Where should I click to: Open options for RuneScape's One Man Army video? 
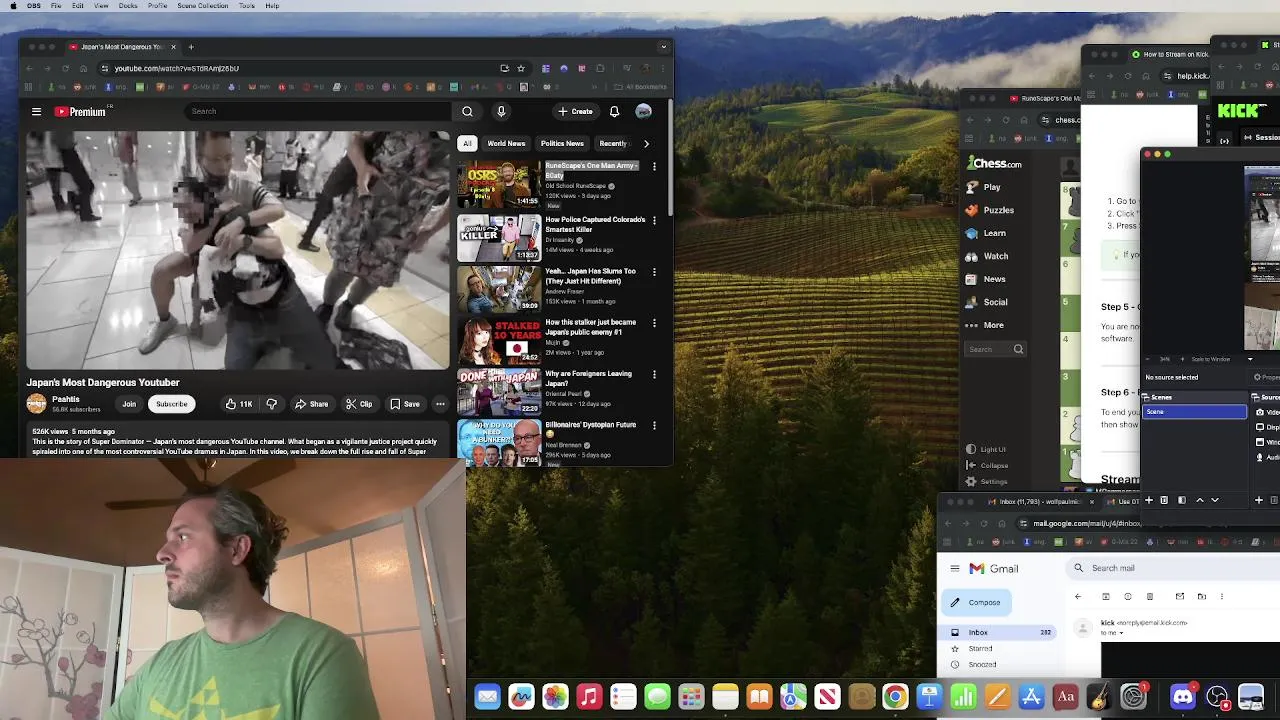coord(654,166)
